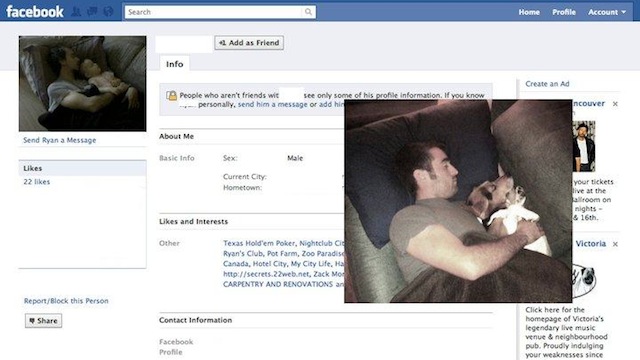640x360 pixels.
Task: Click the lock privacy icon
Action: tap(171, 96)
